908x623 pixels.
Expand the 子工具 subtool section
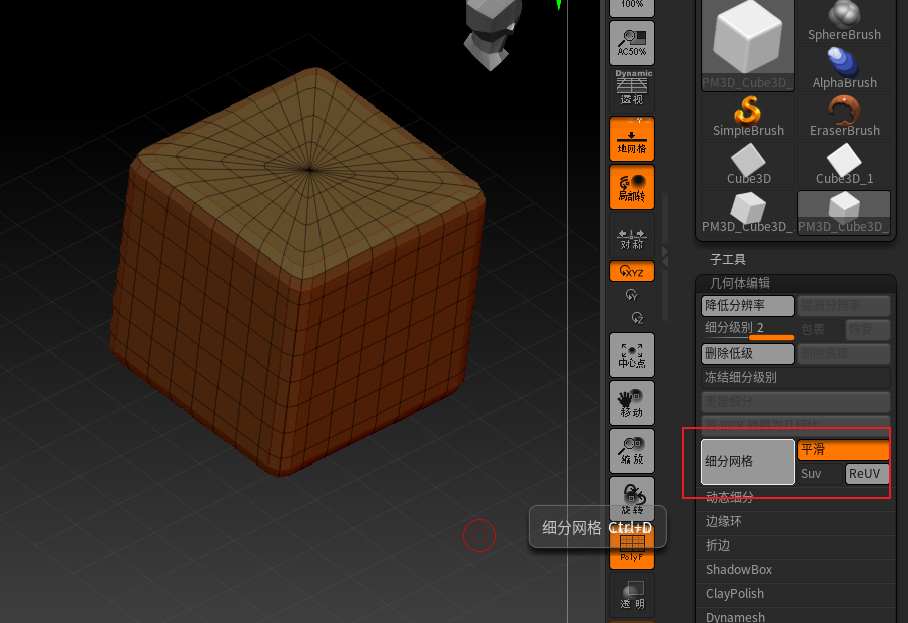pyautogui.click(x=728, y=259)
